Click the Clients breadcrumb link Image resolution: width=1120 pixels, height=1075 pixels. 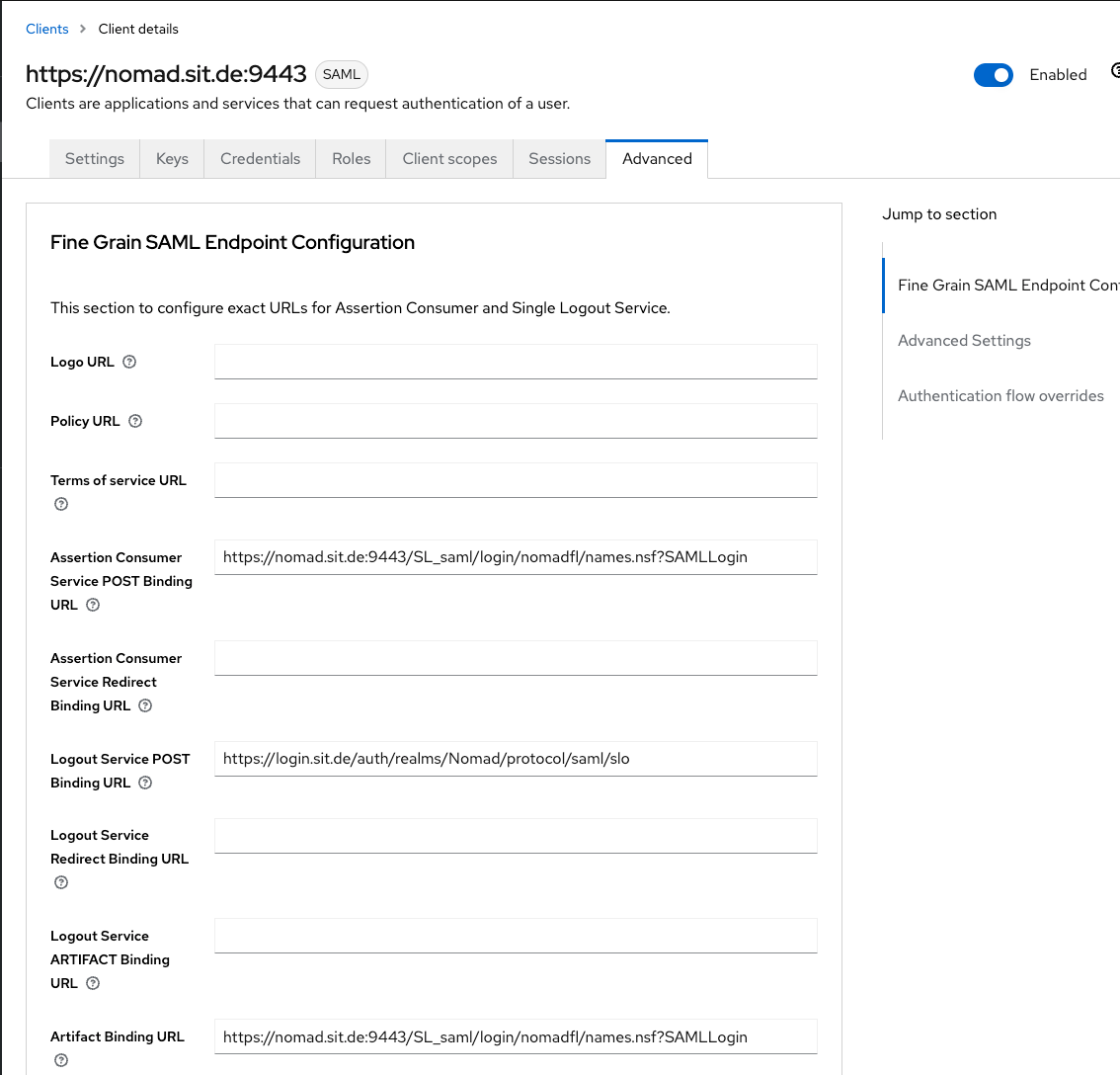click(x=47, y=29)
